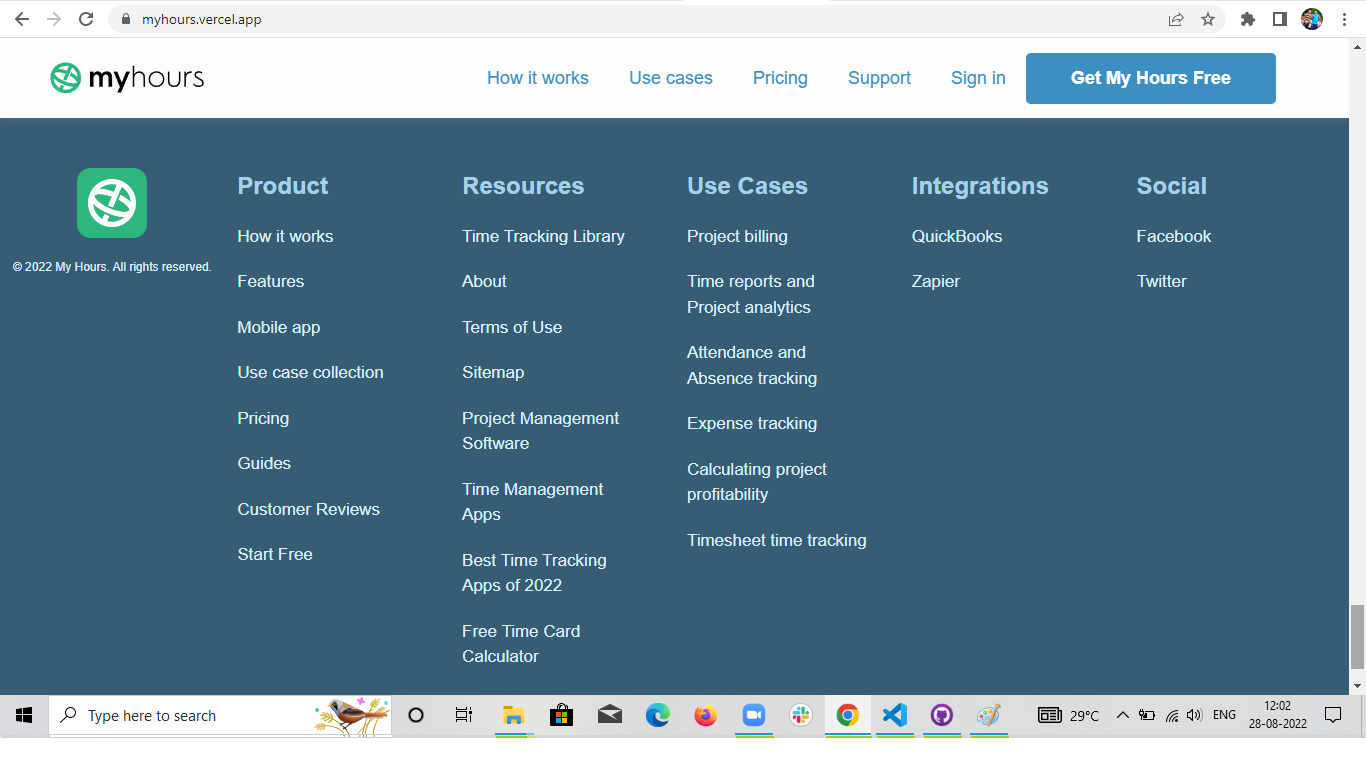Image resolution: width=1366 pixels, height=768 pixels.
Task: Open Guides footer link
Action: [264, 463]
